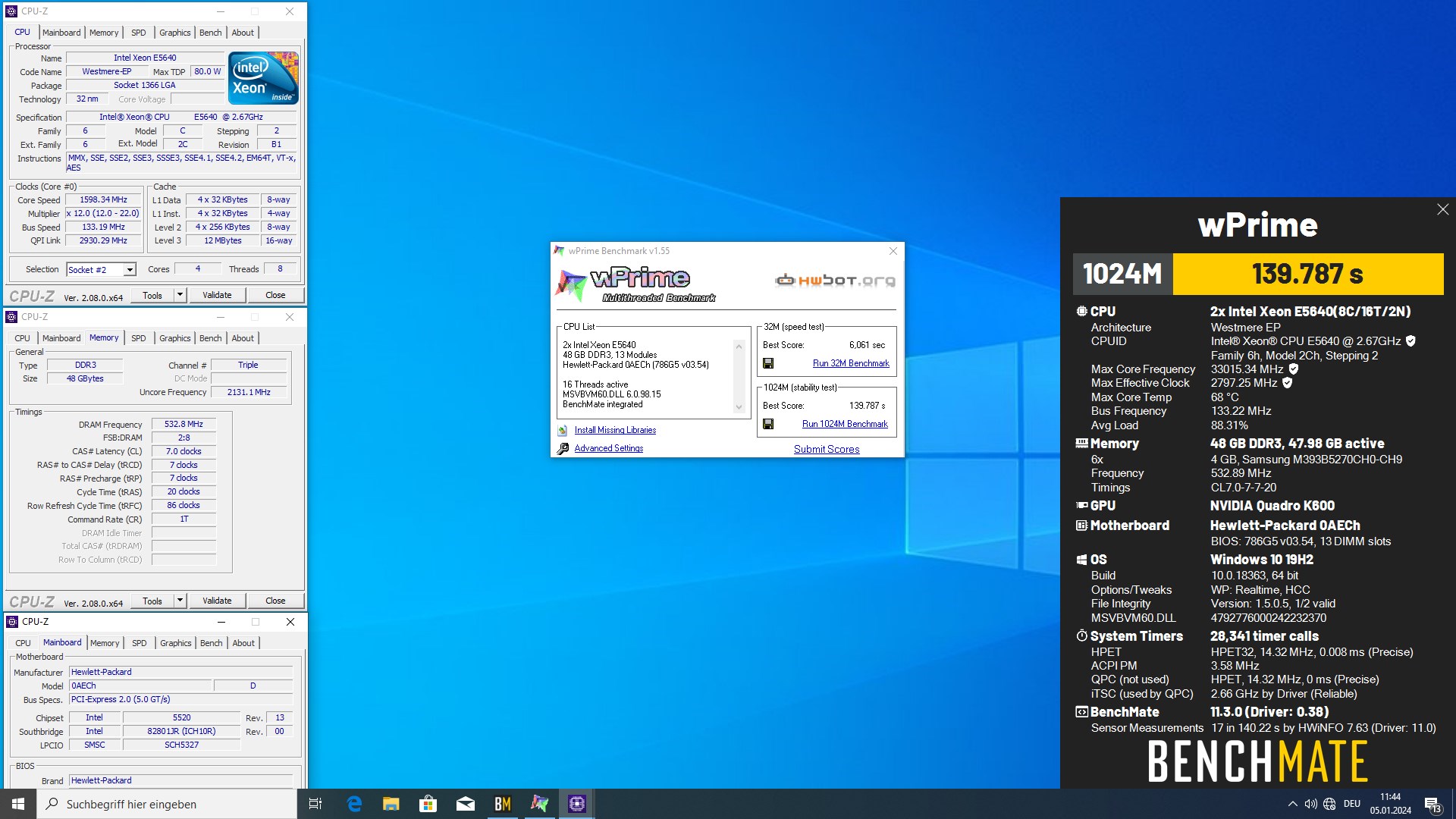Click the Intel Xeon inside logo in CPU-Z
Viewport: 1456px width, 819px height.
coord(263,78)
